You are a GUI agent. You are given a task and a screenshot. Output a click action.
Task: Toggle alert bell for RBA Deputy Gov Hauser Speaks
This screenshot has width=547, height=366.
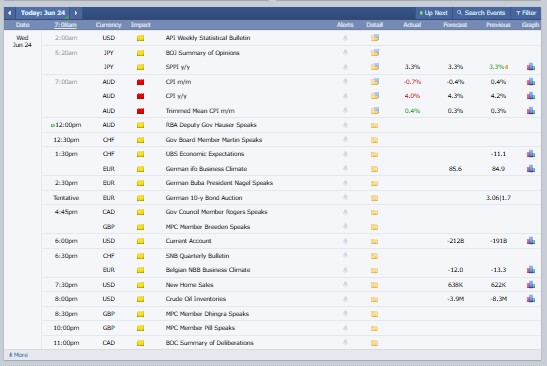[x=345, y=125]
